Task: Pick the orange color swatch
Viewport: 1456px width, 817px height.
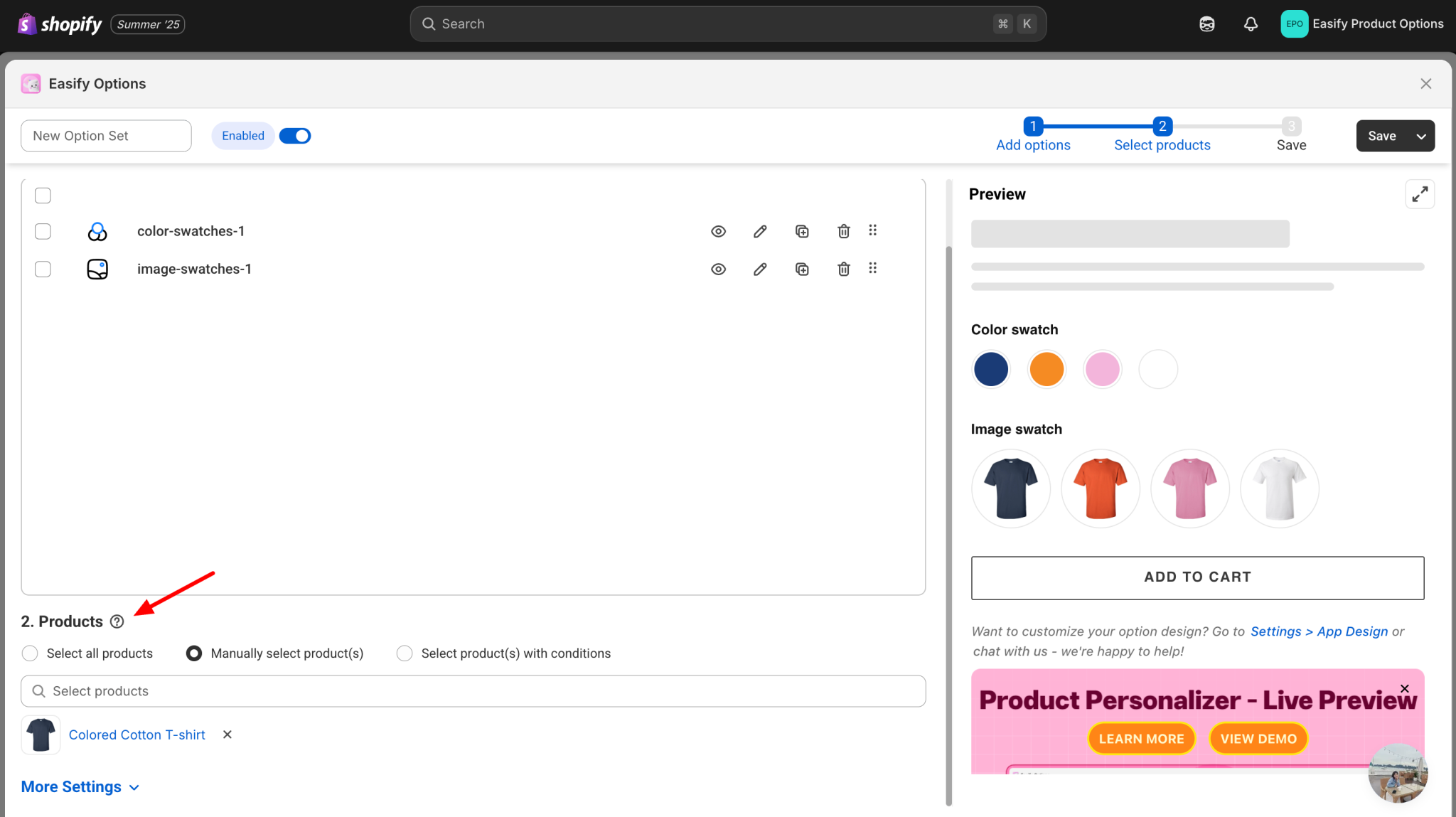Action: pyautogui.click(x=1046, y=370)
